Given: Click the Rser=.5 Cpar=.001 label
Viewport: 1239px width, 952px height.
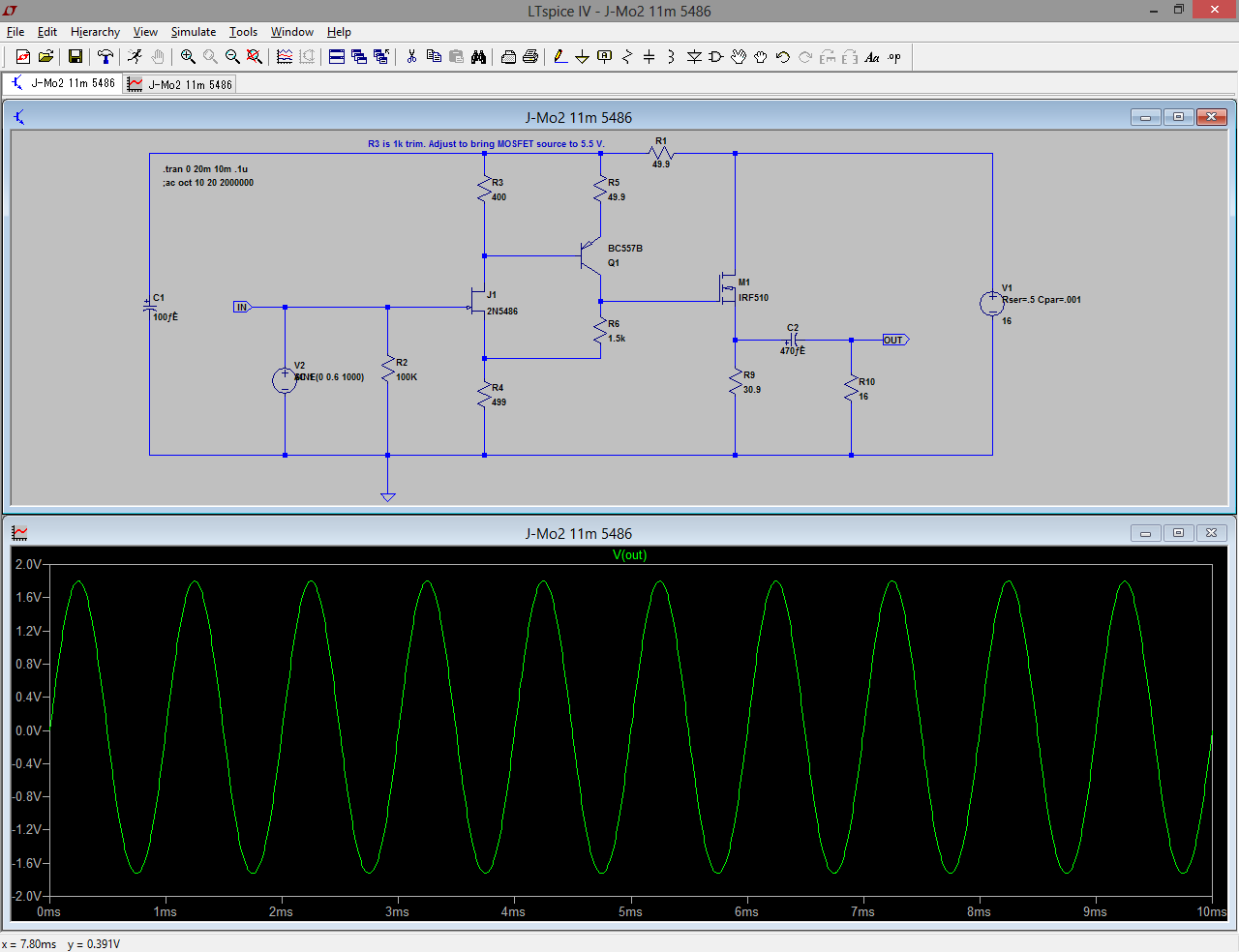Looking at the screenshot, I should (1042, 300).
